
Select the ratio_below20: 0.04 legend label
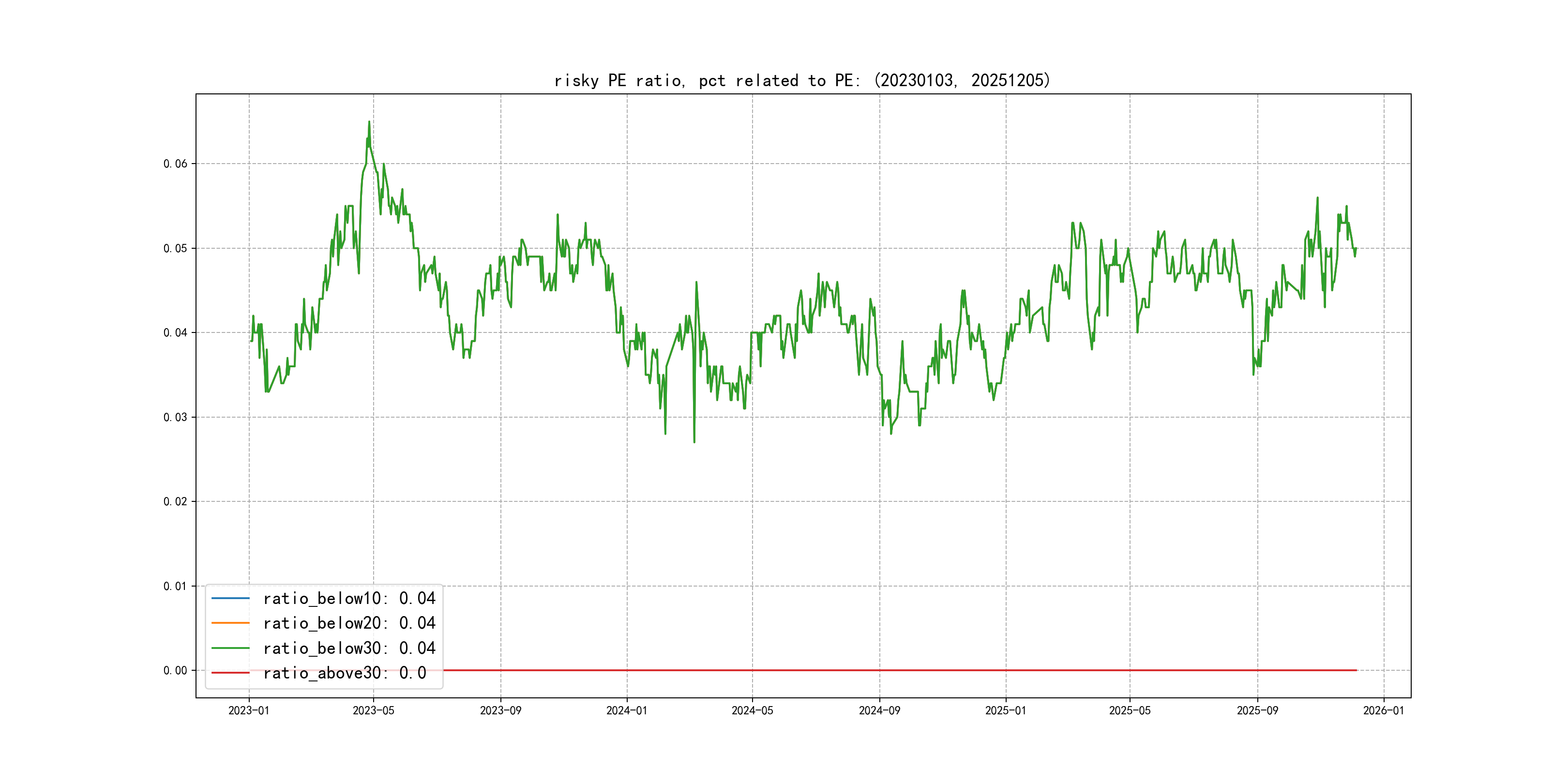pos(349,623)
